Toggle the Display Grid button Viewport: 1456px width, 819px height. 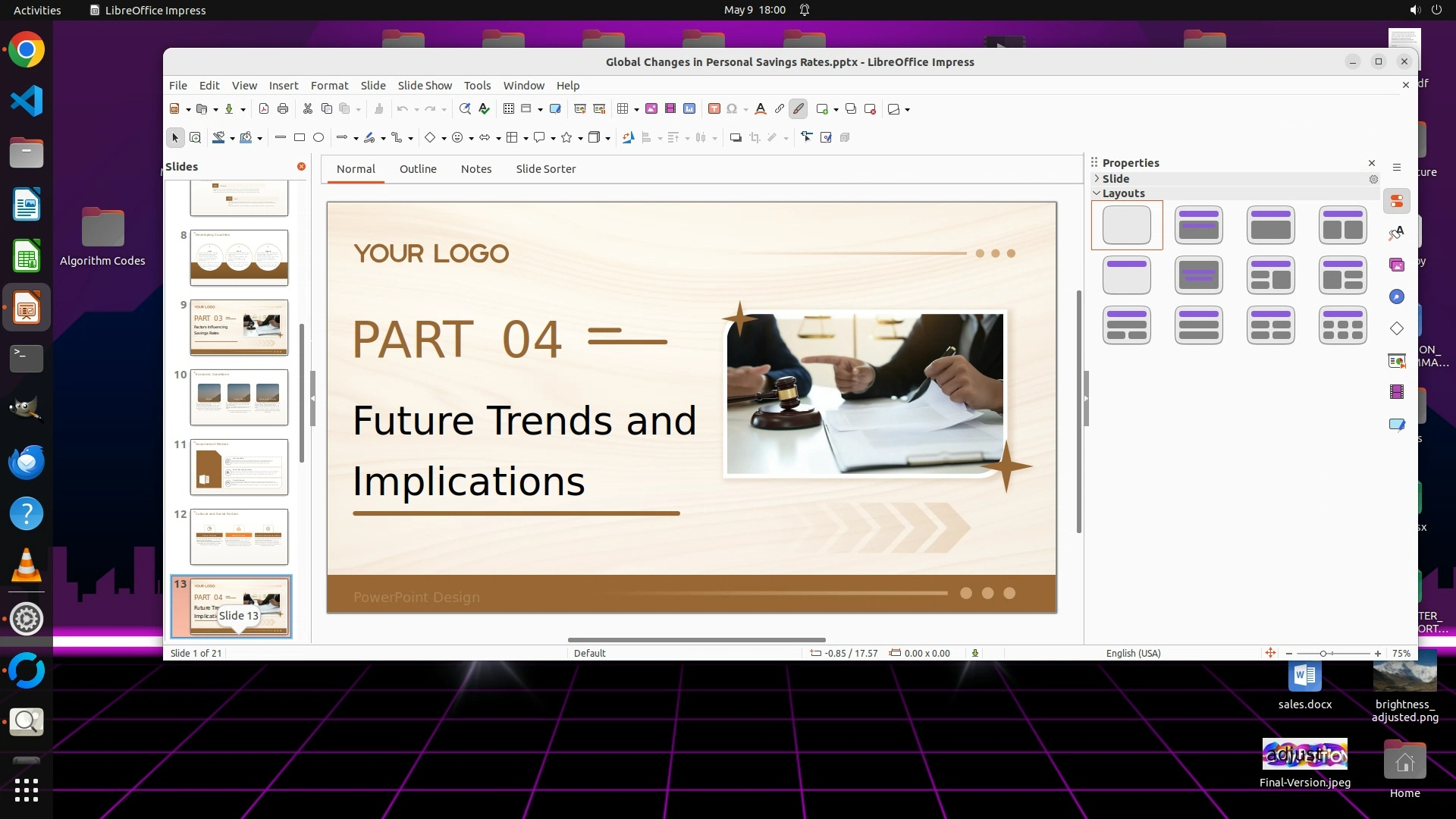point(509,109)
